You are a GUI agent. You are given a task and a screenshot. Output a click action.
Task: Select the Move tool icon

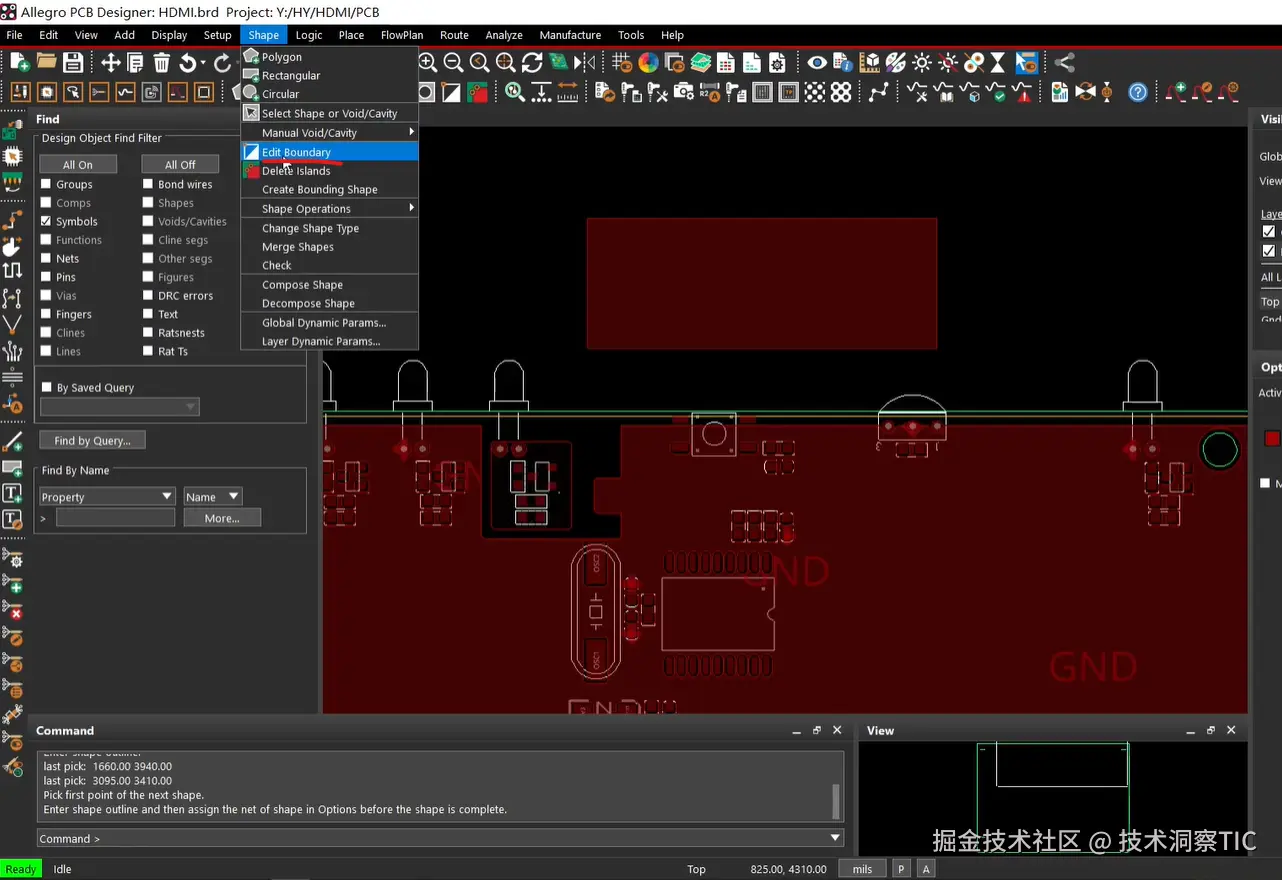[110, 63]
